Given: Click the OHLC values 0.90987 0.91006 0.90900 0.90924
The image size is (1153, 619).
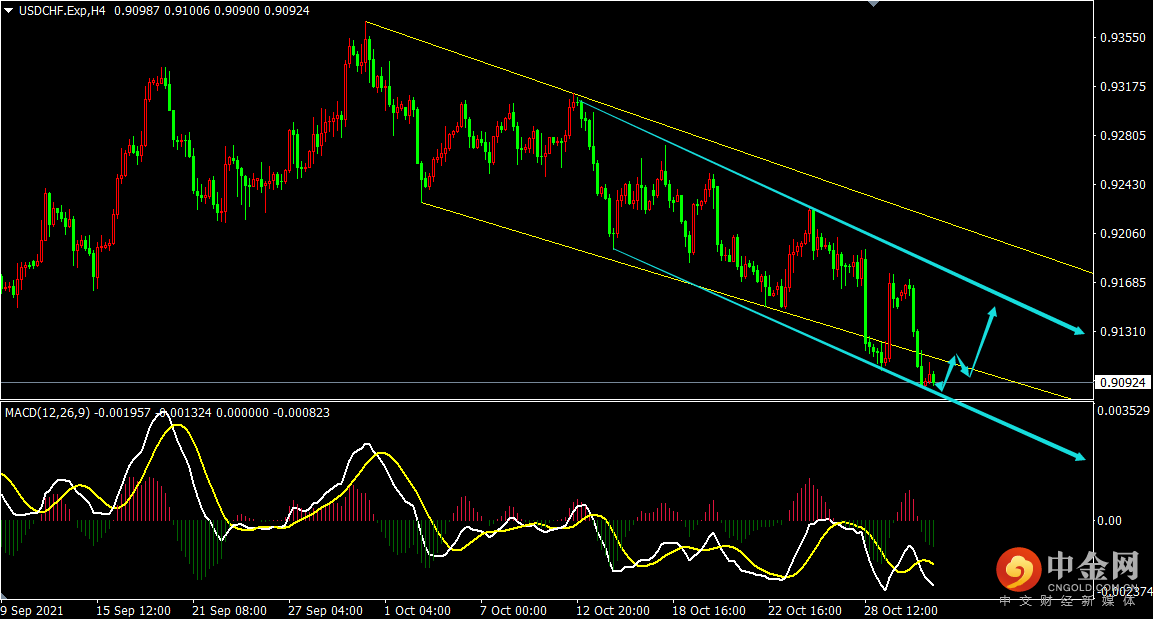Looking at the screenshot, I should 212,11.
